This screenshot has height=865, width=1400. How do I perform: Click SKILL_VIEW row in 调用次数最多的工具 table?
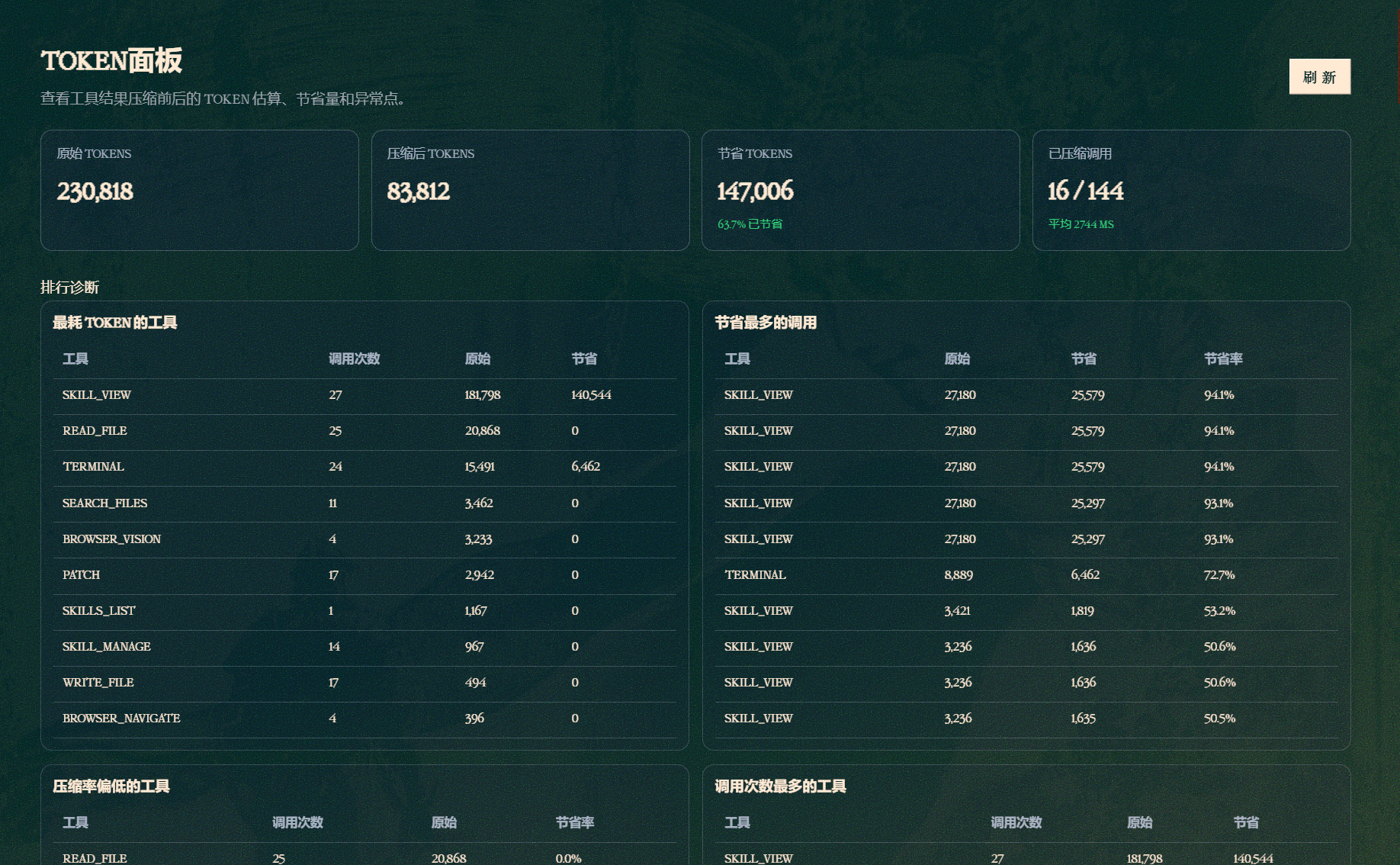pos(1026,854)
